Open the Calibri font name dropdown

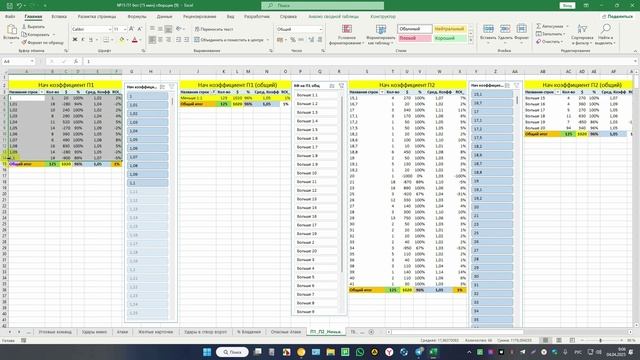point(110,29)
